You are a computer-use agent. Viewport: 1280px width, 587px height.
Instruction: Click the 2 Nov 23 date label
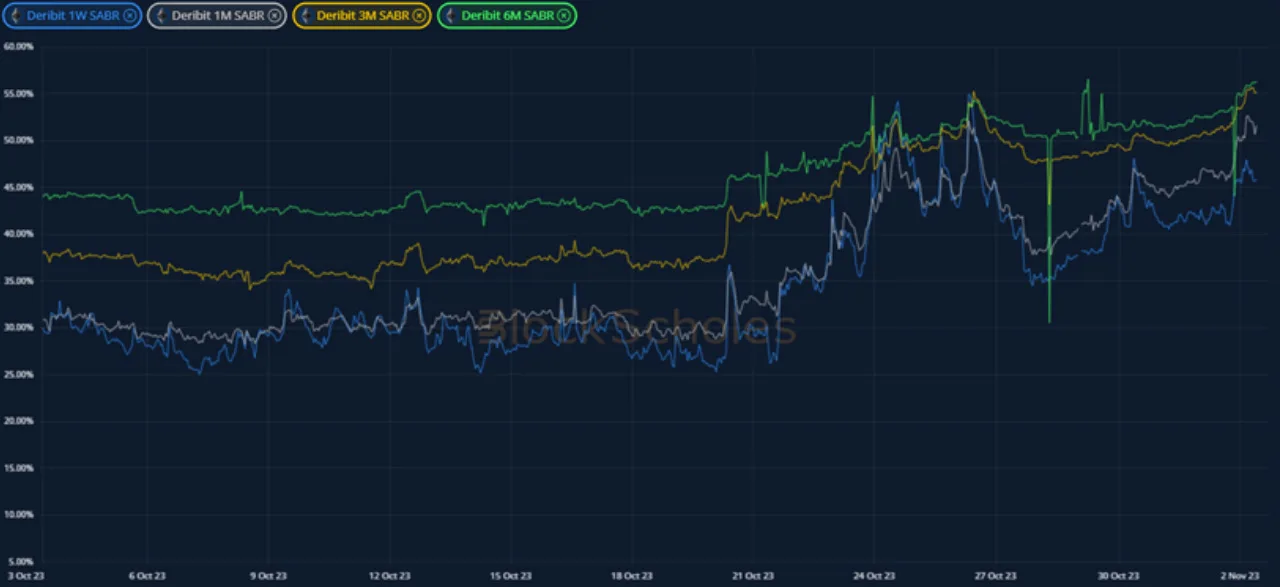tap(1240, 576)
